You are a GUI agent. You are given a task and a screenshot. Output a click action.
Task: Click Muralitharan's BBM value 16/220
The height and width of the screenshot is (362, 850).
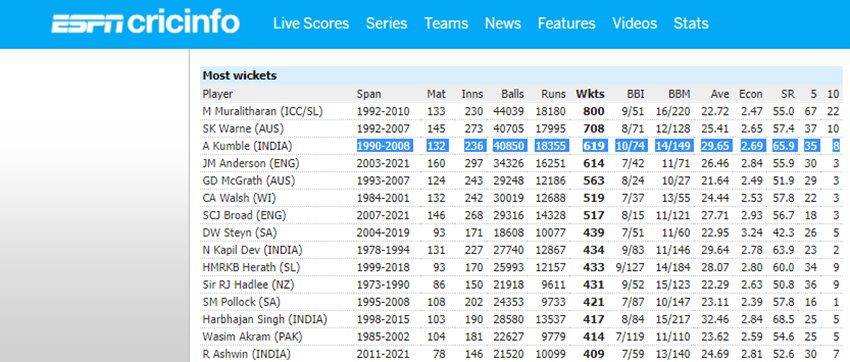click(x=673, y=112)
